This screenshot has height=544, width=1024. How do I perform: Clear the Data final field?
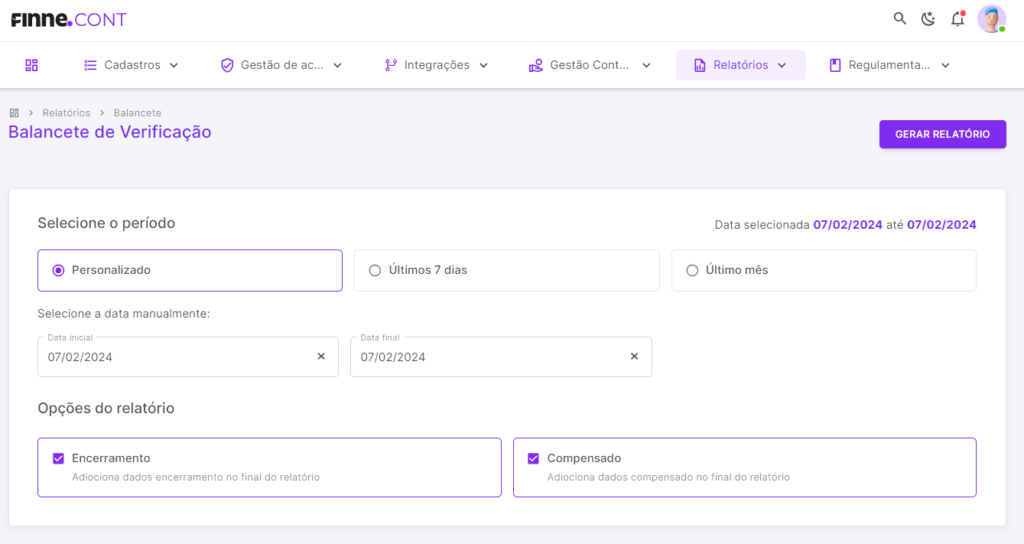(634, 357)
